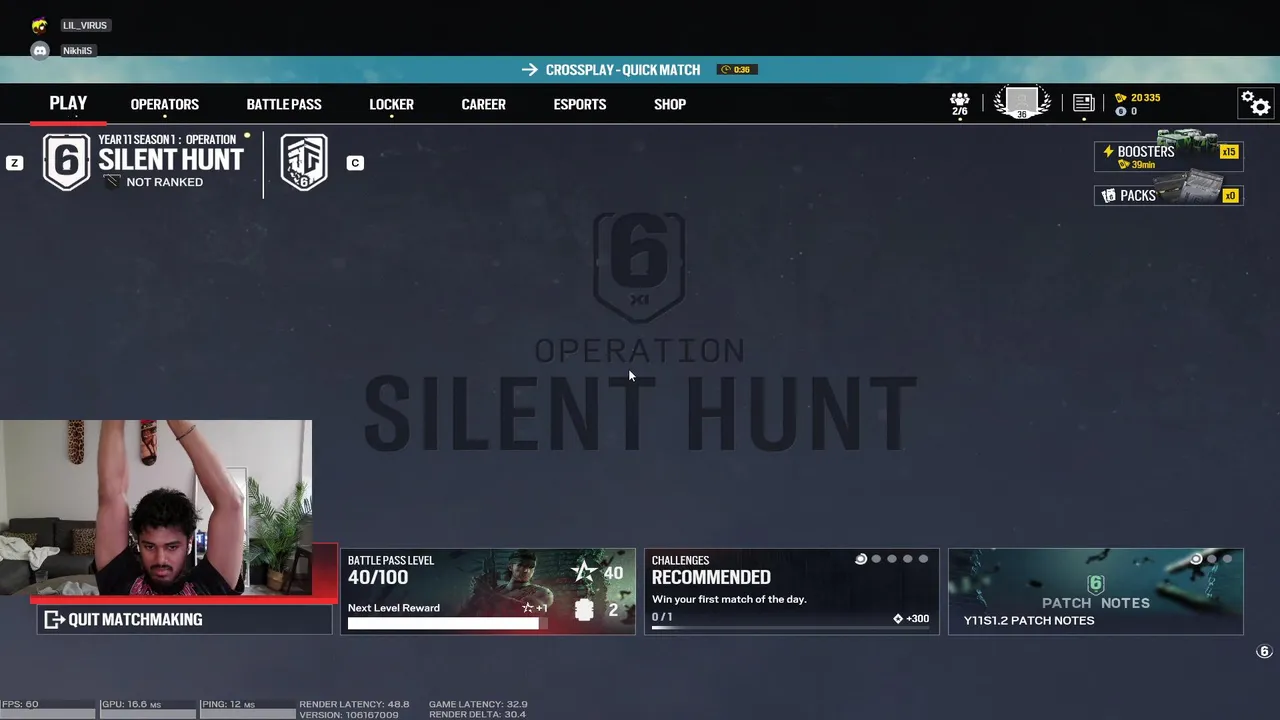1280x720 pixels.
Task: Select the Rainbow Six shield ranked emblem
Action: click(67, 162)
